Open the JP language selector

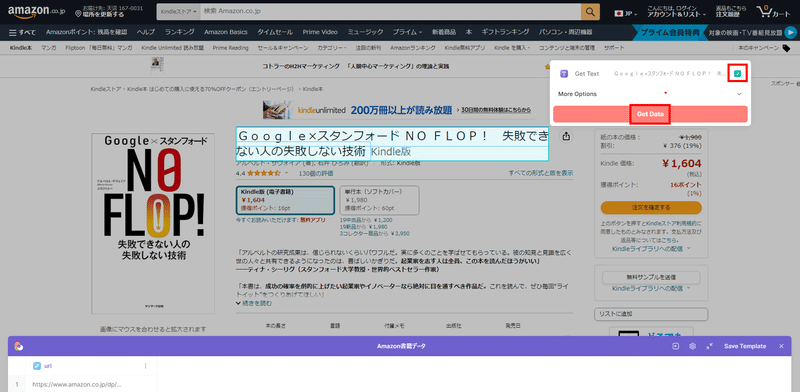tap(627, 13)
